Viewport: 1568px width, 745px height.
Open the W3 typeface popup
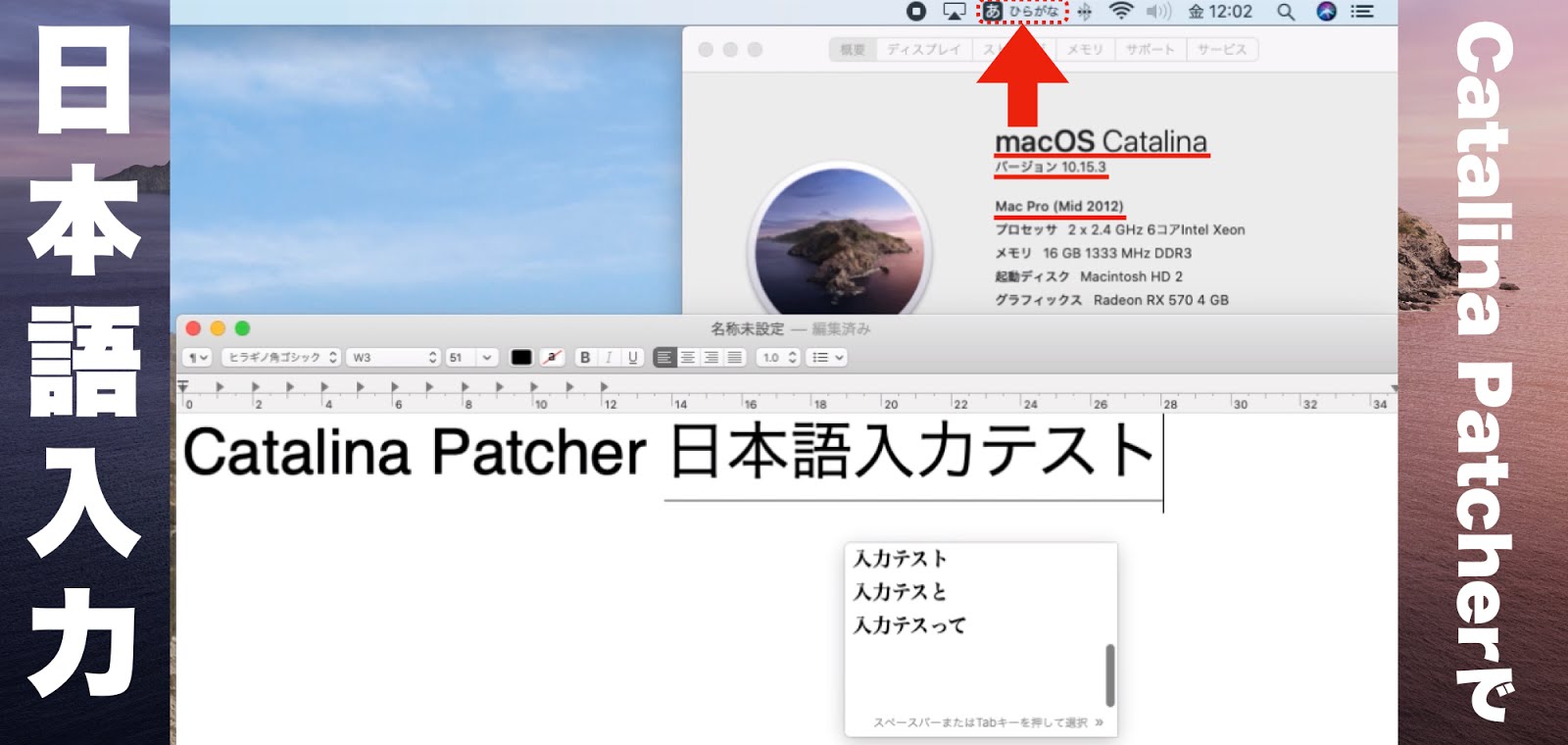tap(394, 358)
